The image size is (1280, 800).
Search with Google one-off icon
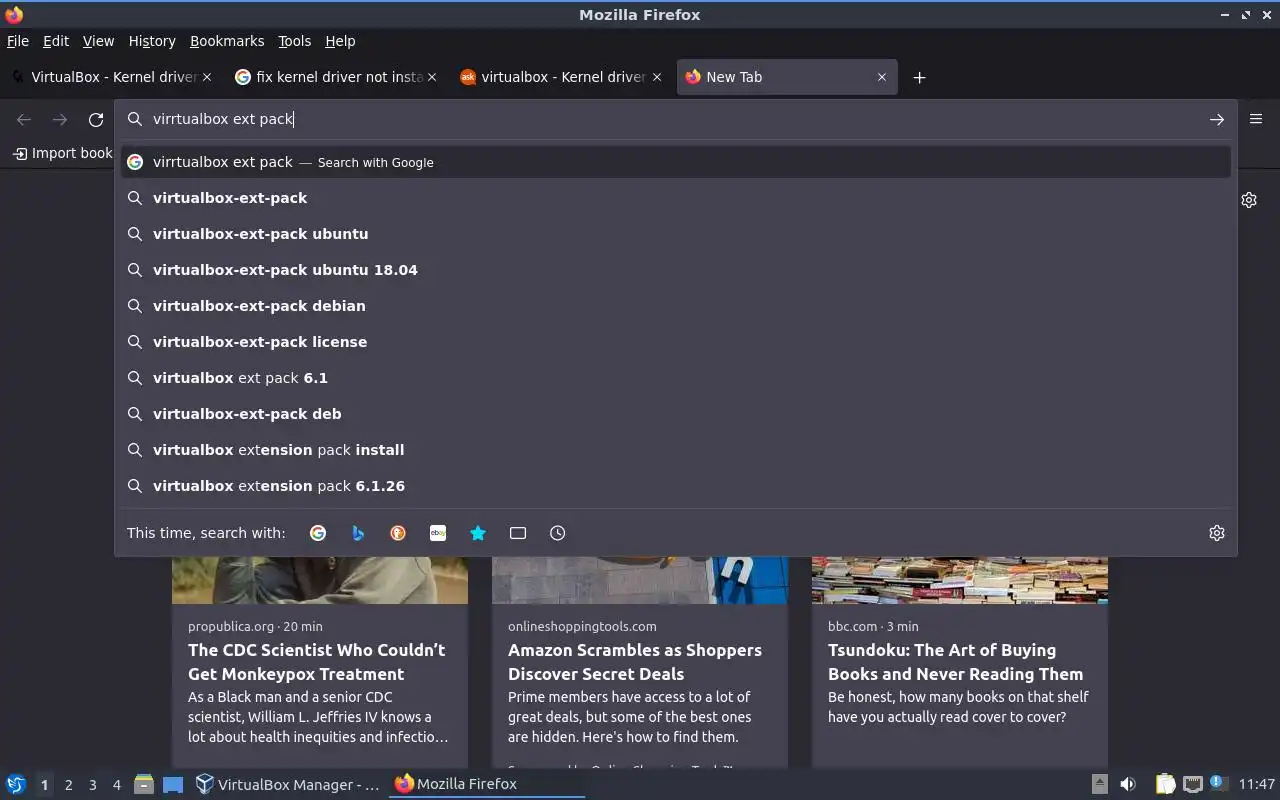(x=318, y=533)
